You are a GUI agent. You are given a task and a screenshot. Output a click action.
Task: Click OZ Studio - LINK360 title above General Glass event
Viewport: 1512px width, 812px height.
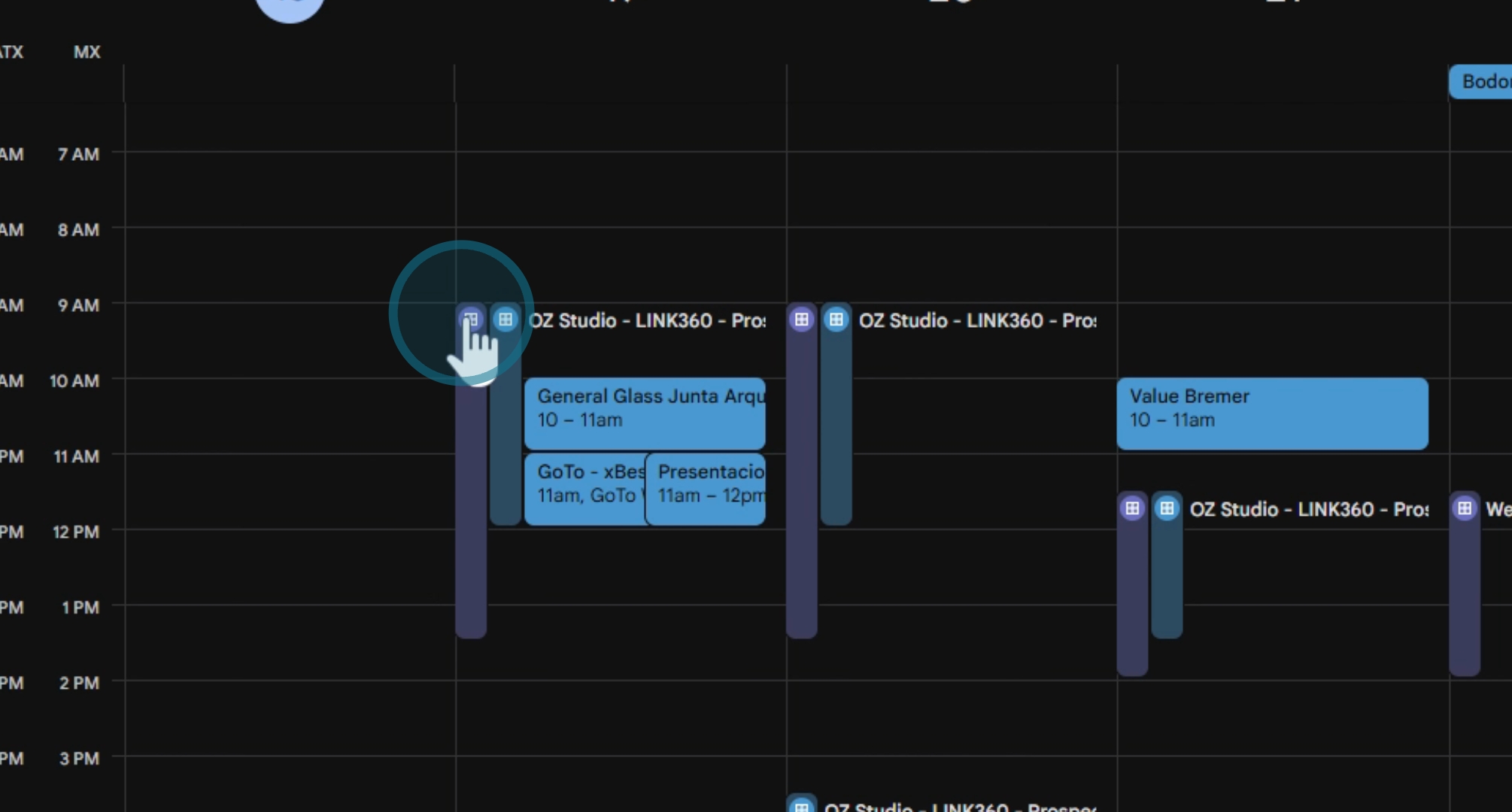(x=647, y=321)
